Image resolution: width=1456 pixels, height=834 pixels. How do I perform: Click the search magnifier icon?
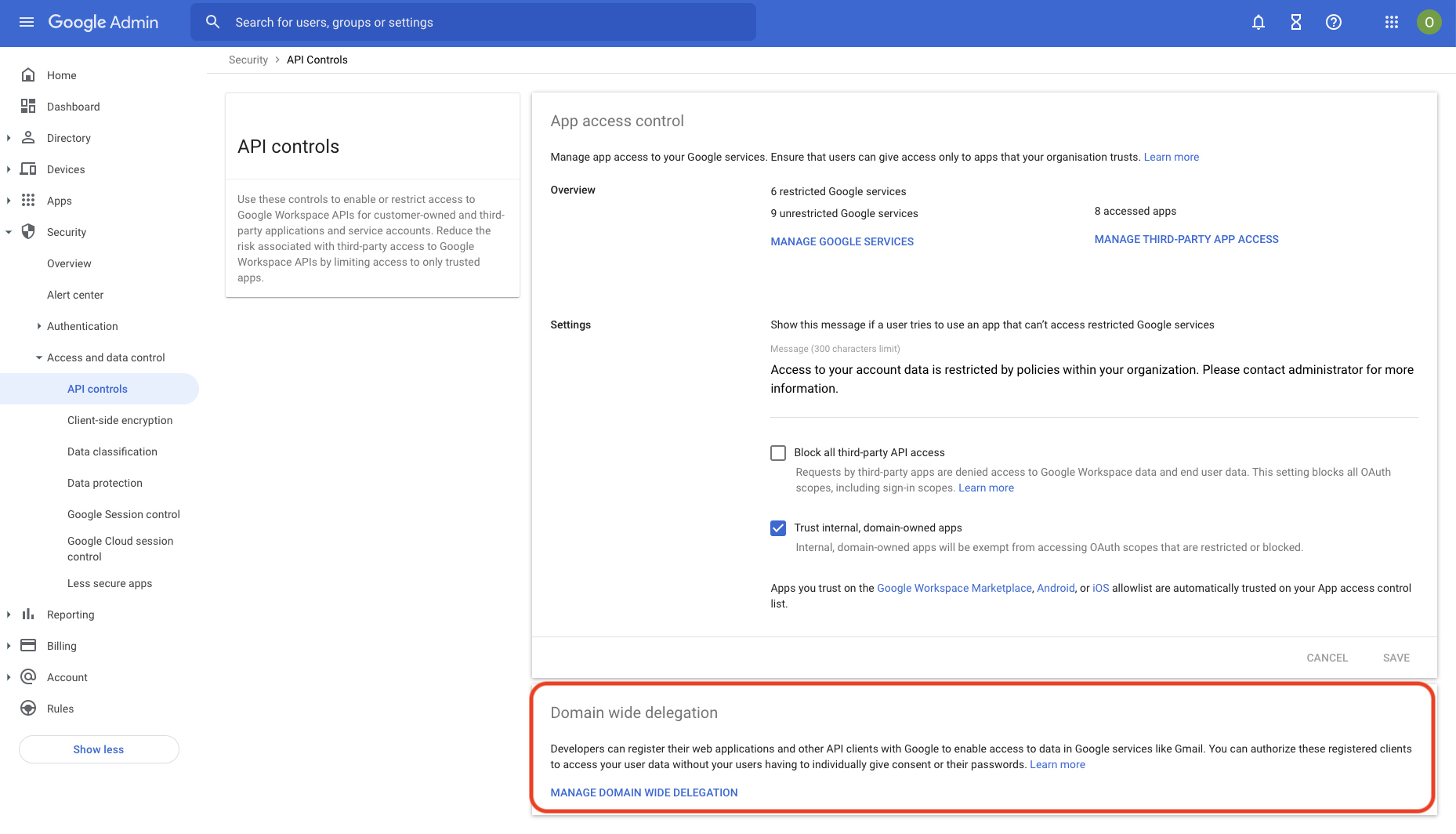point(212,22)
